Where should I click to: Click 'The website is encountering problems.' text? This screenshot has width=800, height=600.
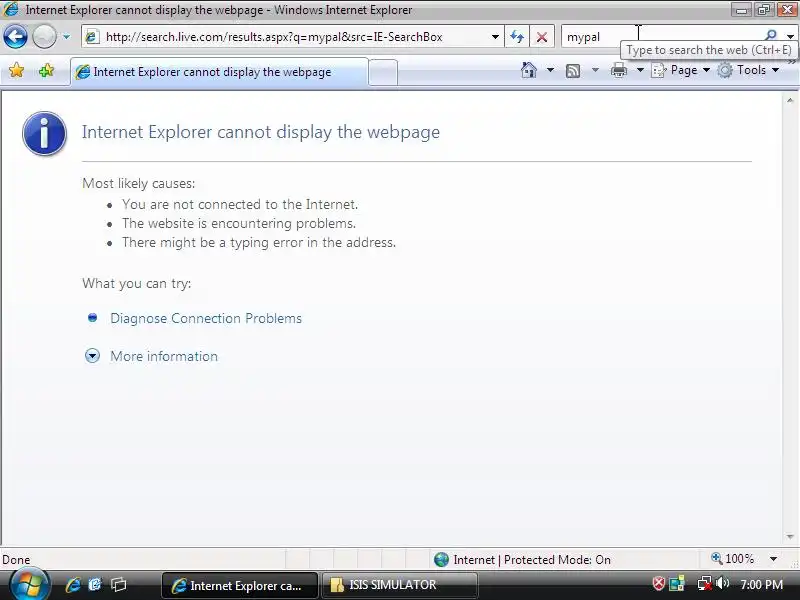[239, 223]
